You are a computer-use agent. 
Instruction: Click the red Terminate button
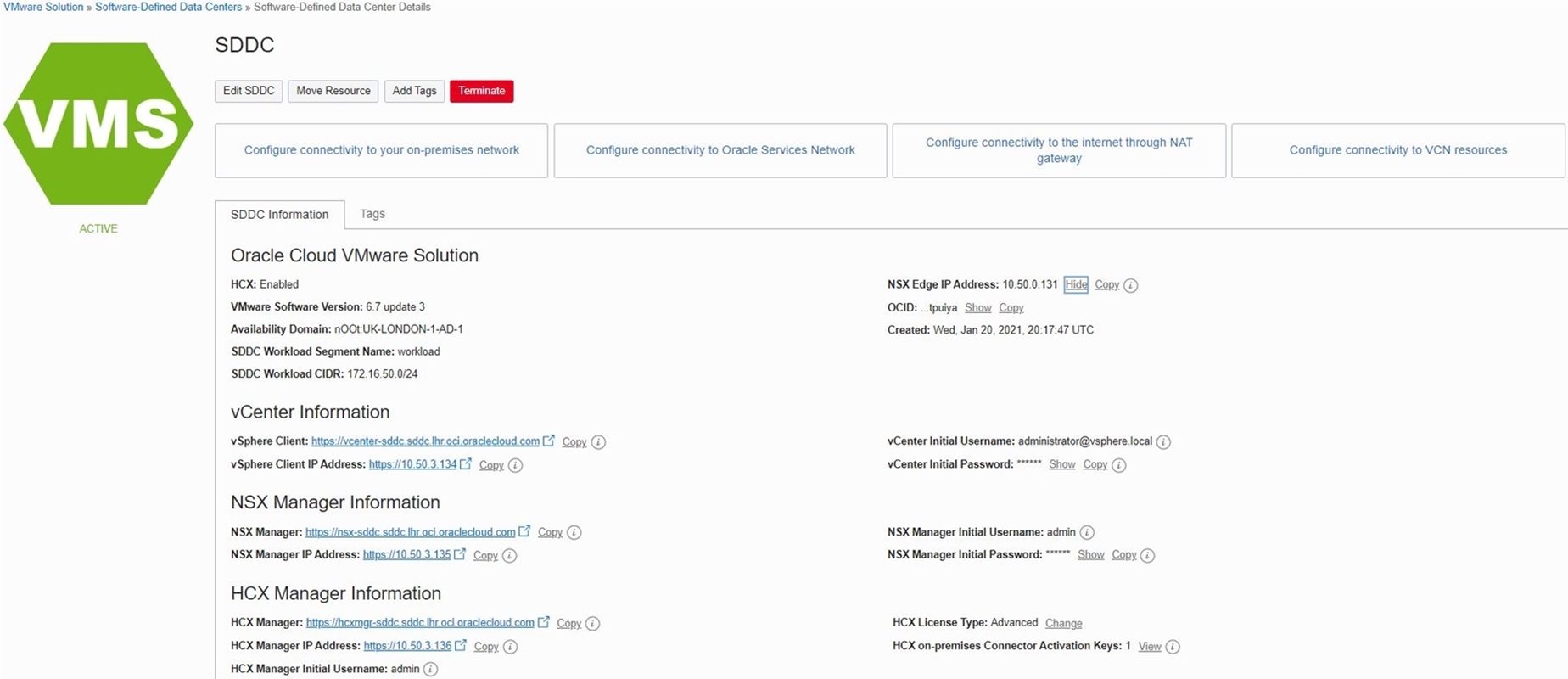pyautogui.click(x=482, y=91)
